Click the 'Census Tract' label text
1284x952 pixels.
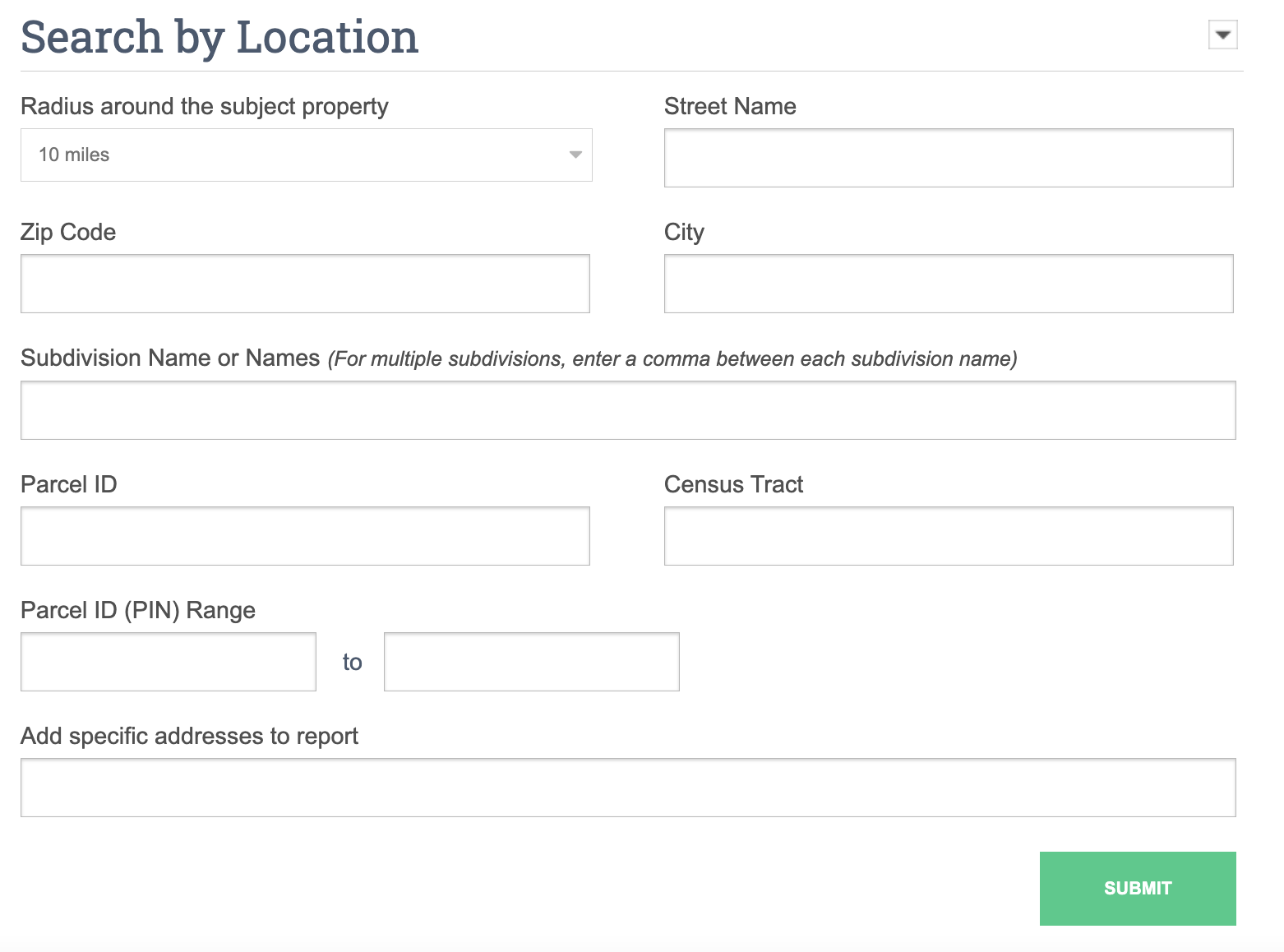pyautogui.click(x=733, y=484)
